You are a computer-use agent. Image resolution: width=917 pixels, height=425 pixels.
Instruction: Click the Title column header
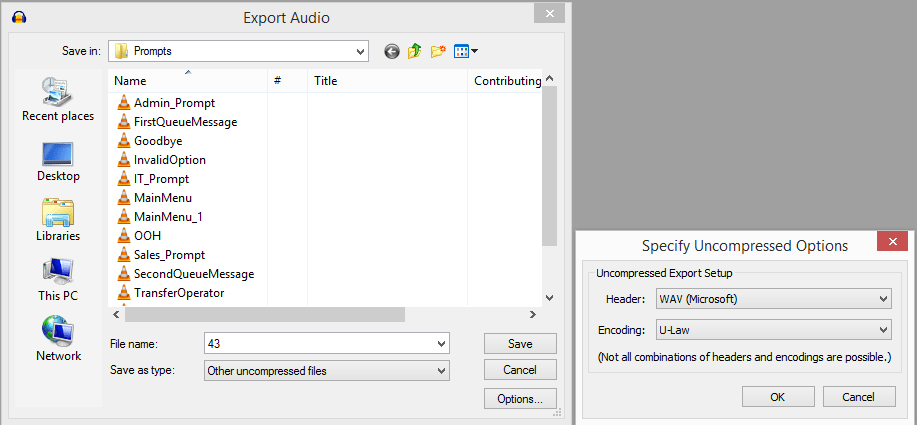326,81
